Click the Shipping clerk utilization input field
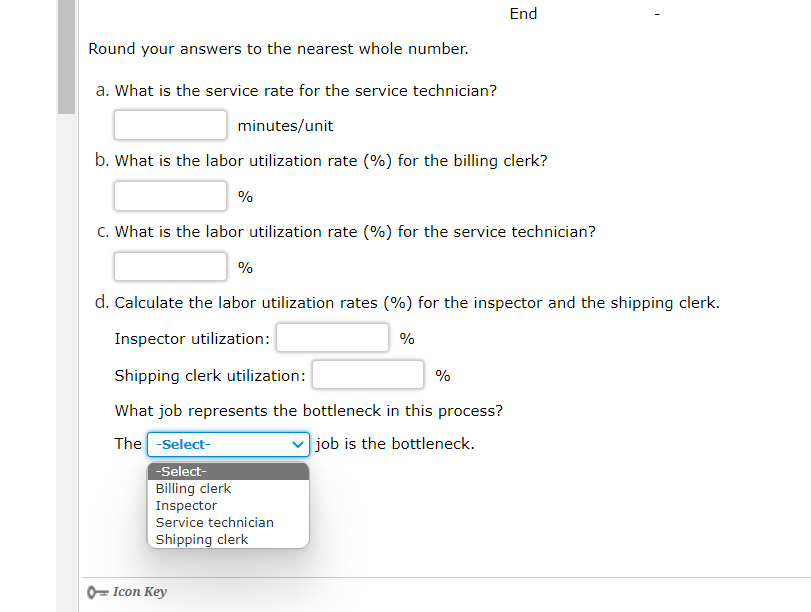811x612 pixels. click(368, 375)
